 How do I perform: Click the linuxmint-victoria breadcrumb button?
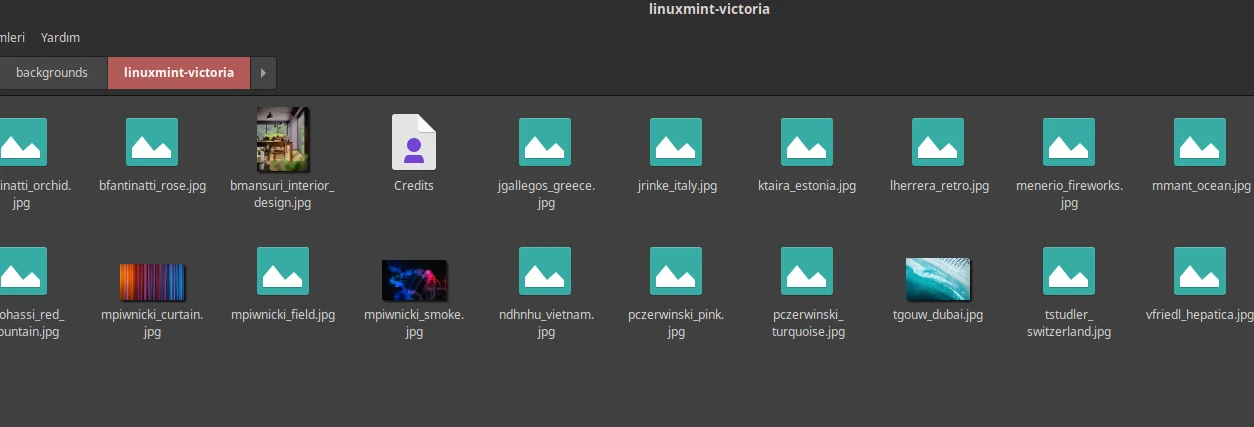tap(179, 73)
